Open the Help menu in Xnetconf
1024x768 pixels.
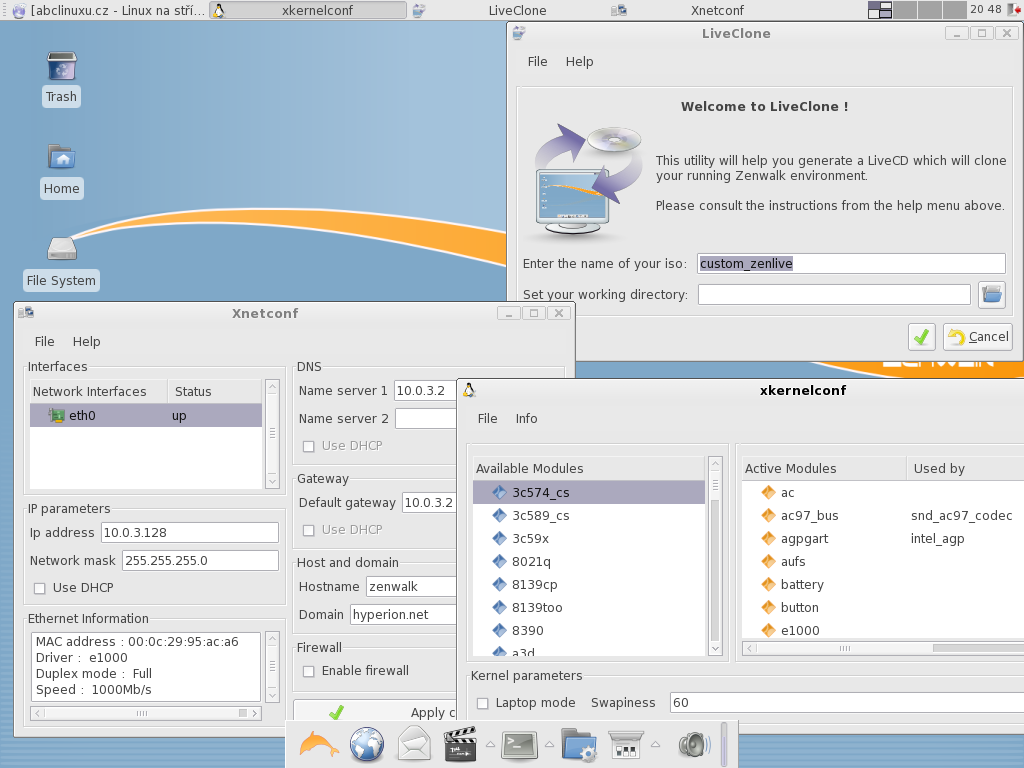click(x=86, y=342)
